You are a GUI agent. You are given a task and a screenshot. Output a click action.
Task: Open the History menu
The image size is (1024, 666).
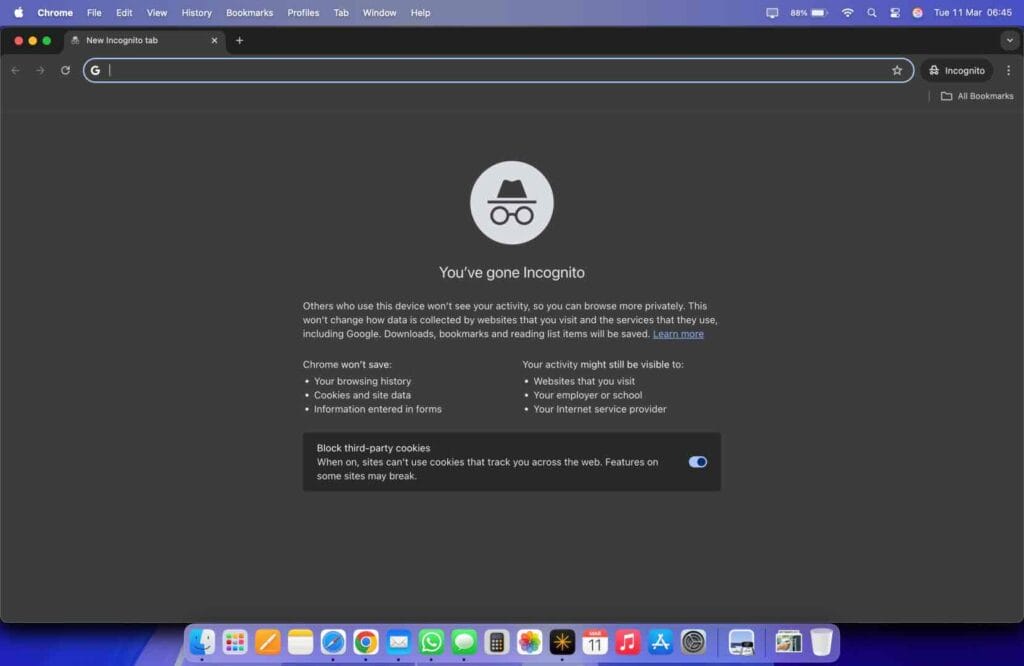pos(197,12)
